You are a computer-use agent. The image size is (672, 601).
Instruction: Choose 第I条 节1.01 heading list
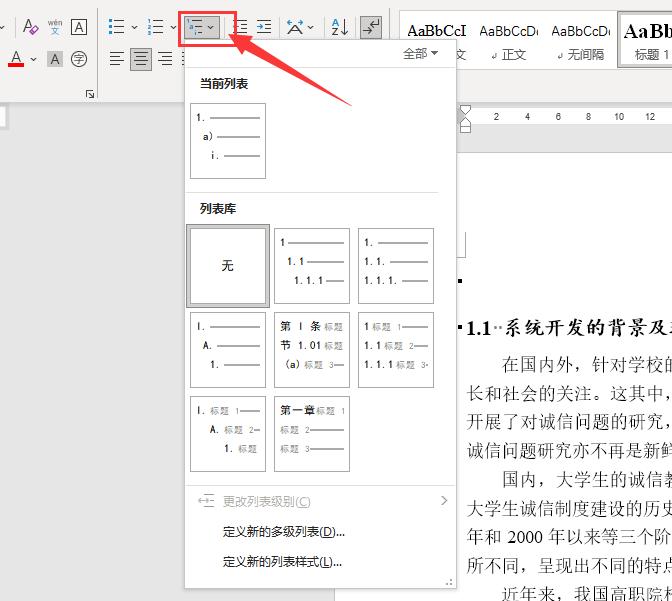coord(312,350)
